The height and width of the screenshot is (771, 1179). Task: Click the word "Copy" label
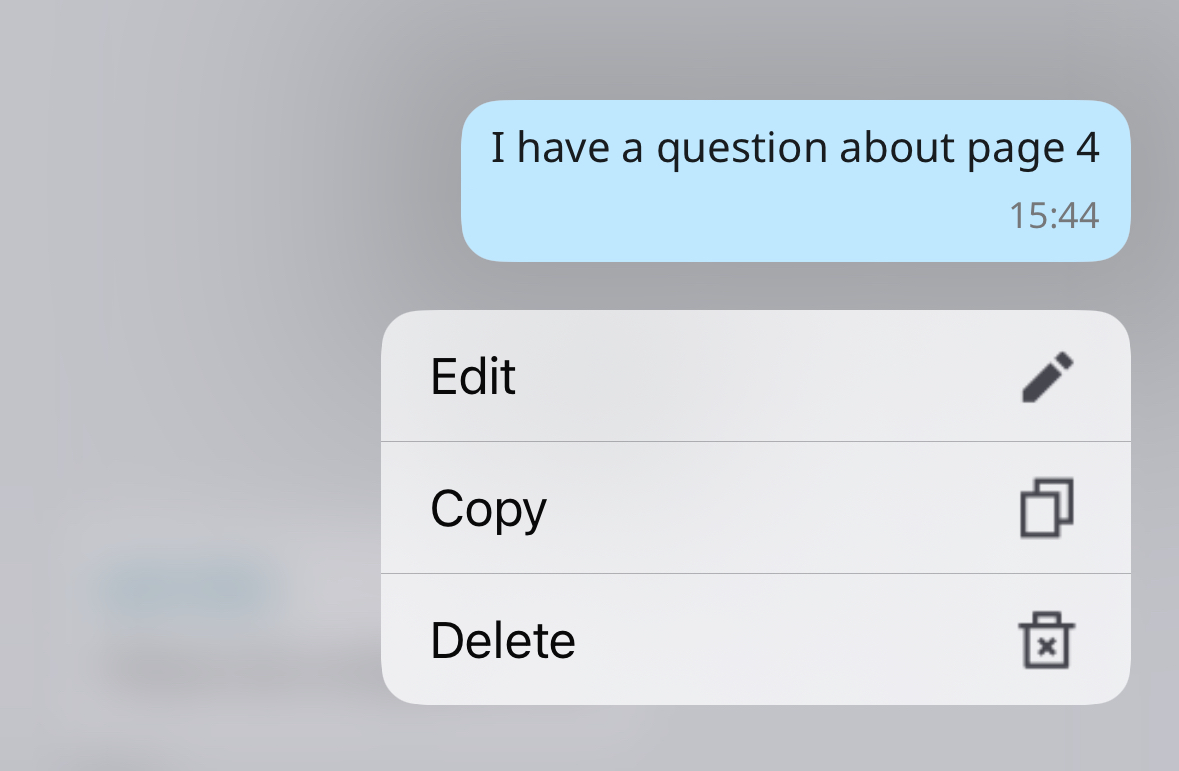click(488, 510)
